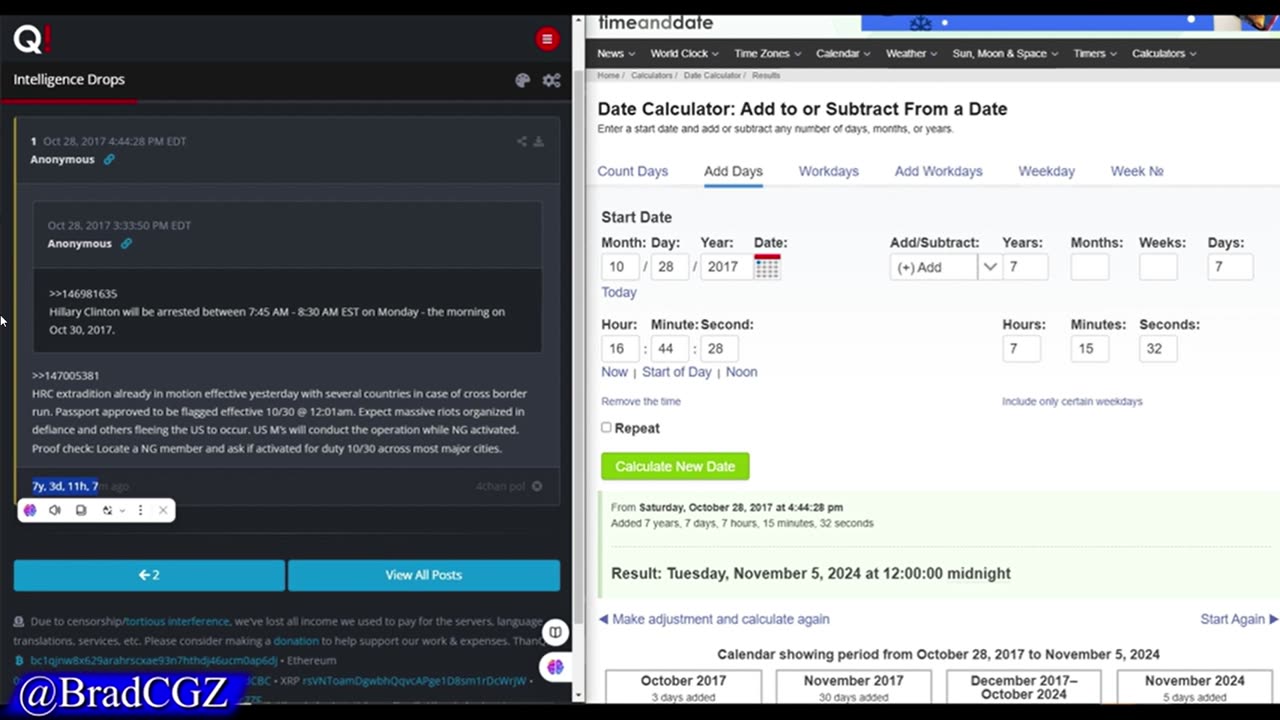
Task: Expand the News menu
Action: coord(616,54)
